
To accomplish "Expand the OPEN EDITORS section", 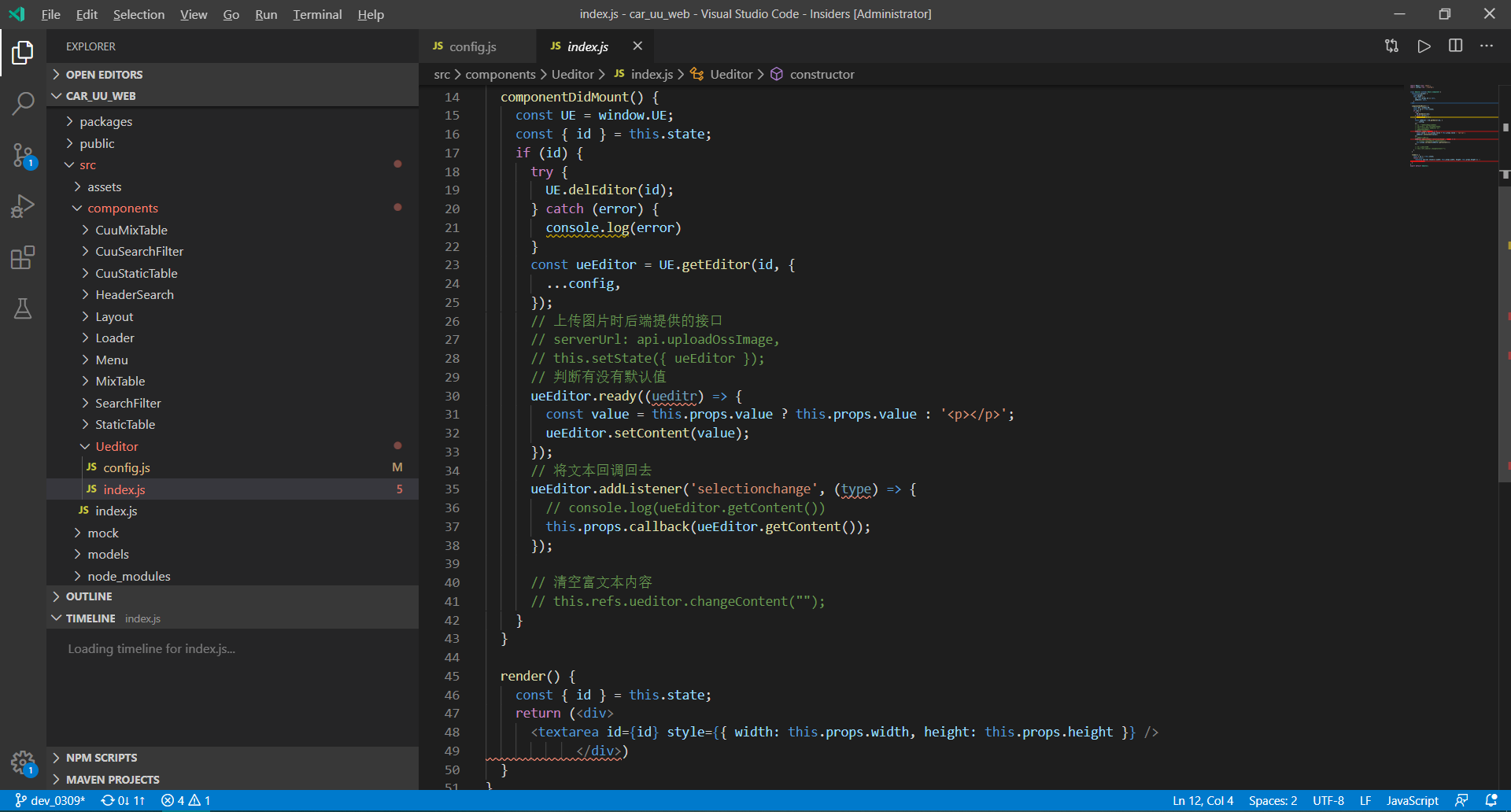I will click(x=104, y=75).
